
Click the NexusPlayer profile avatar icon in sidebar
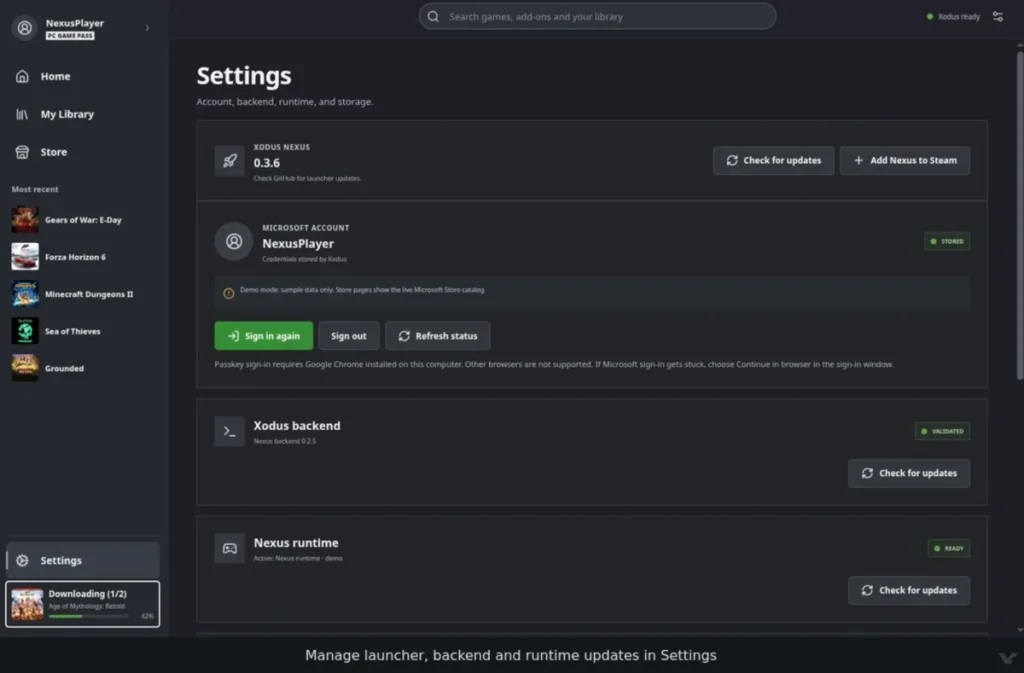tap(24, 28)
